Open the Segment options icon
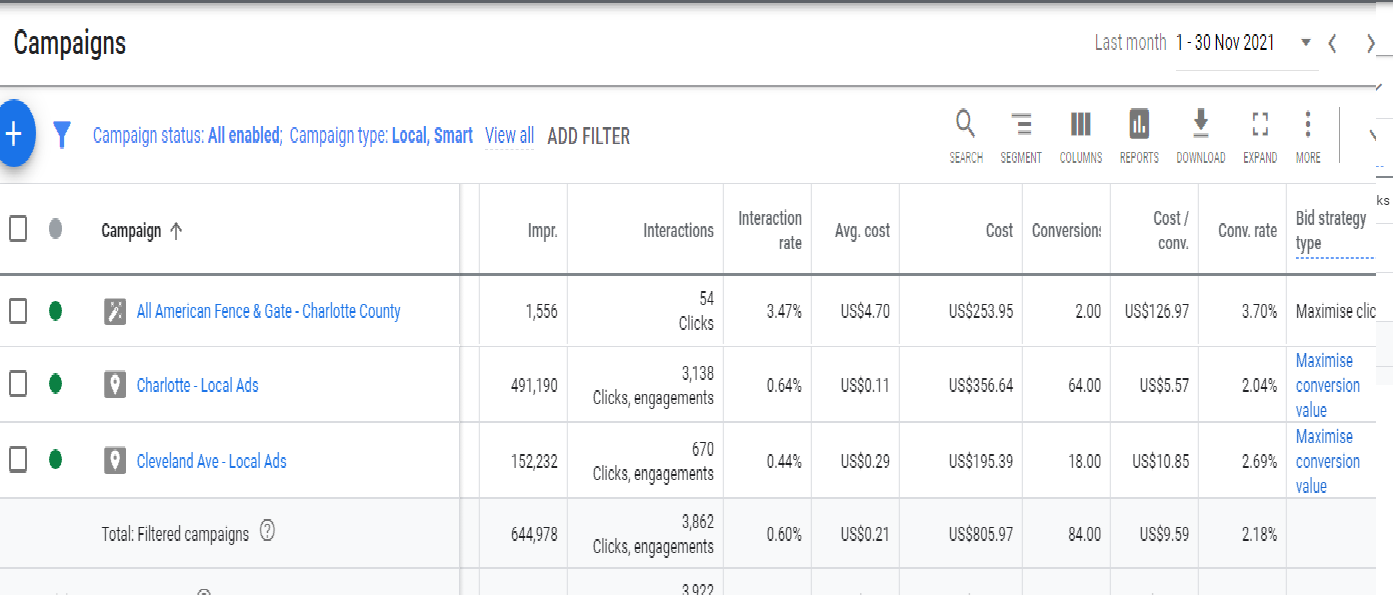 click(x=1021, y=124)
